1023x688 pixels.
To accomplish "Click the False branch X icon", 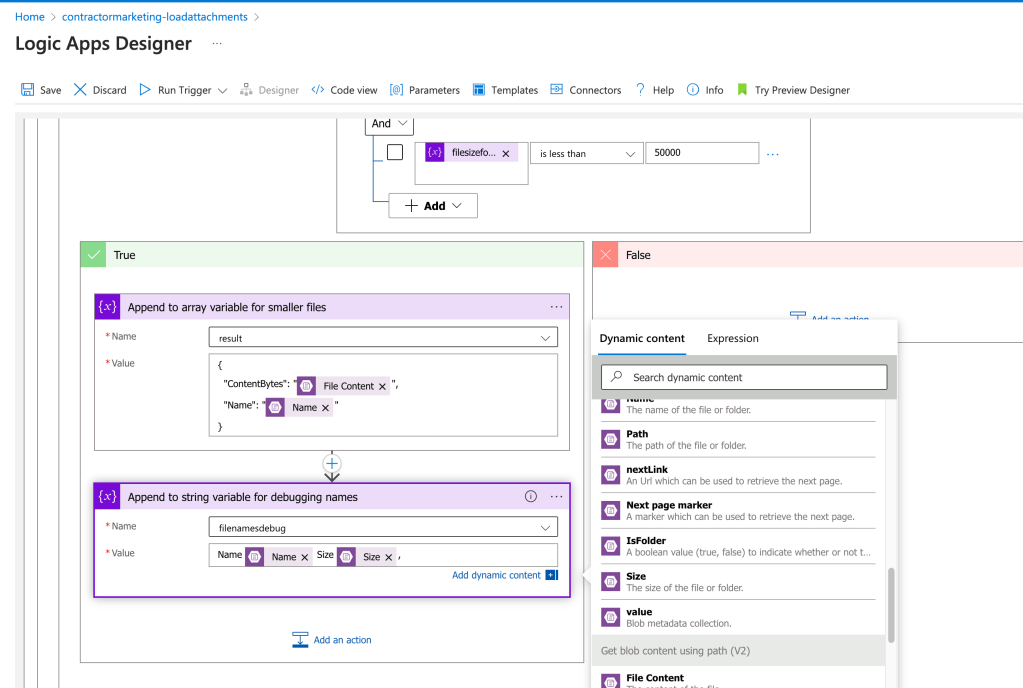I will click(605, 255).
